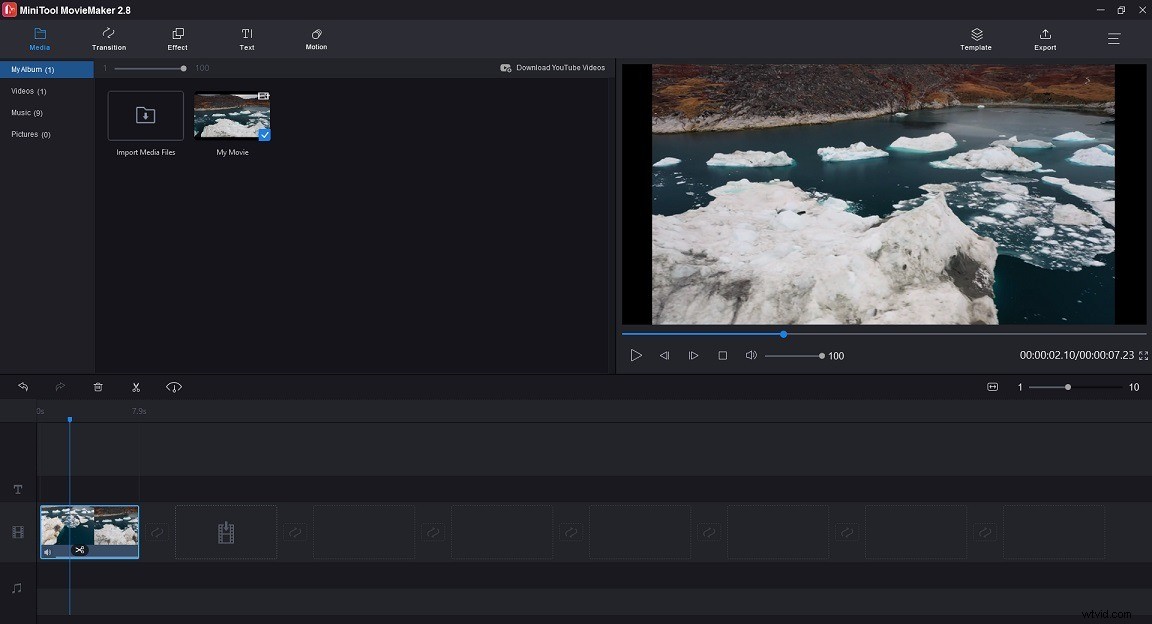Open the hamburger menu
This screenshot has width=1152, height=624.
click(x=1113, y=39)
